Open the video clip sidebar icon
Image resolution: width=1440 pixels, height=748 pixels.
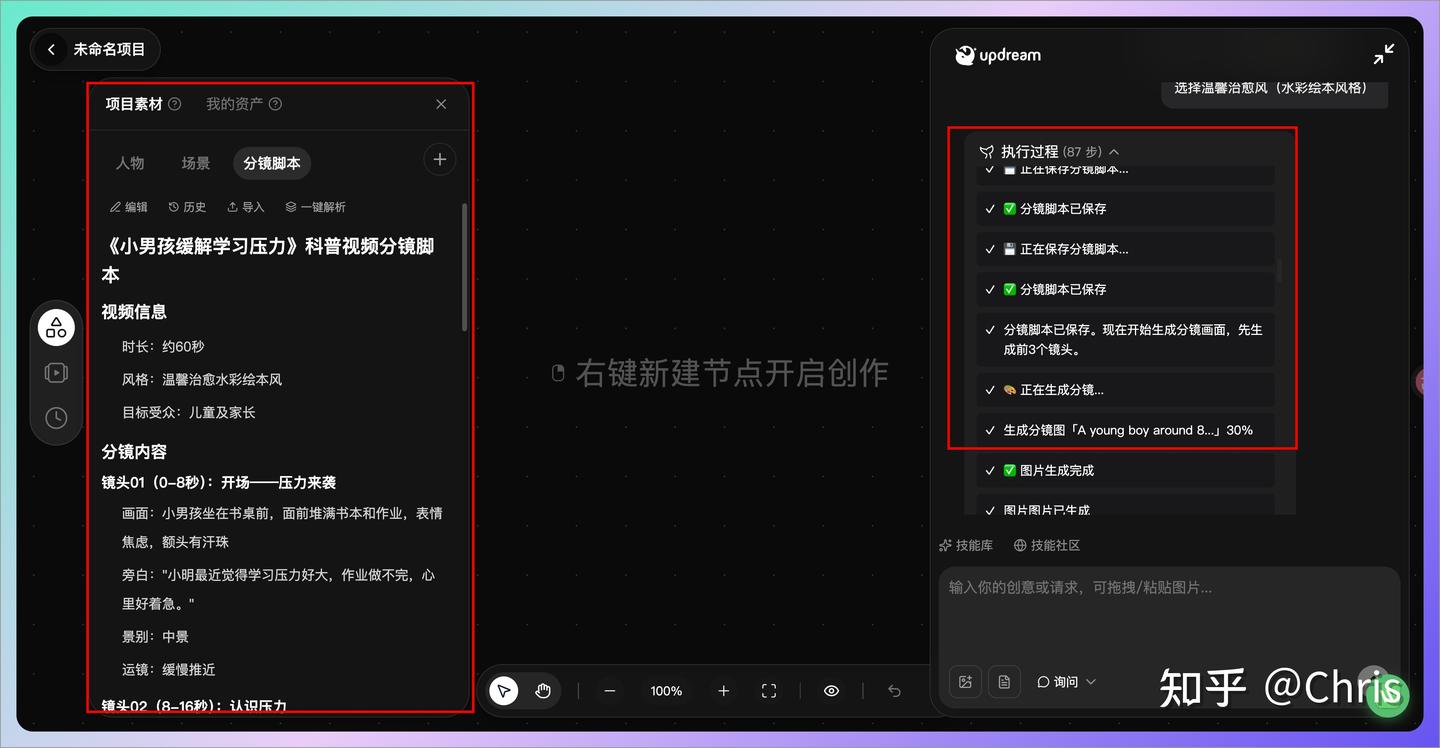[56, 373]
